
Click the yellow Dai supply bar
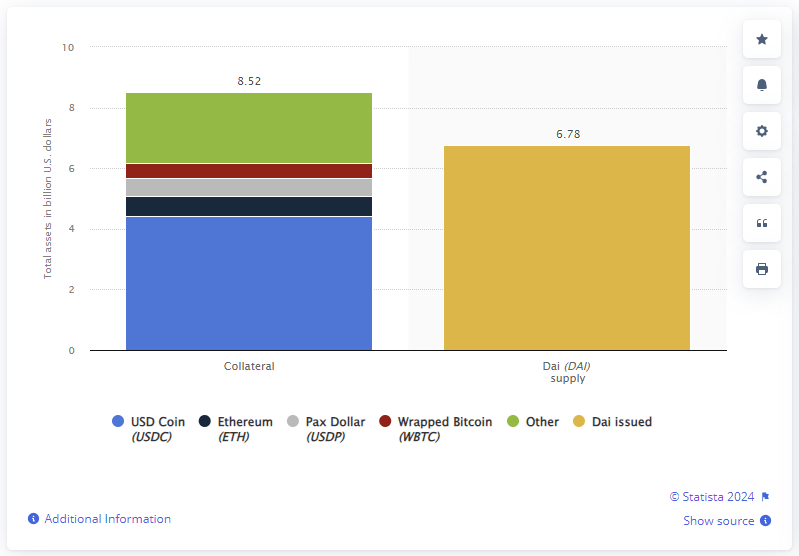(567, 248)
